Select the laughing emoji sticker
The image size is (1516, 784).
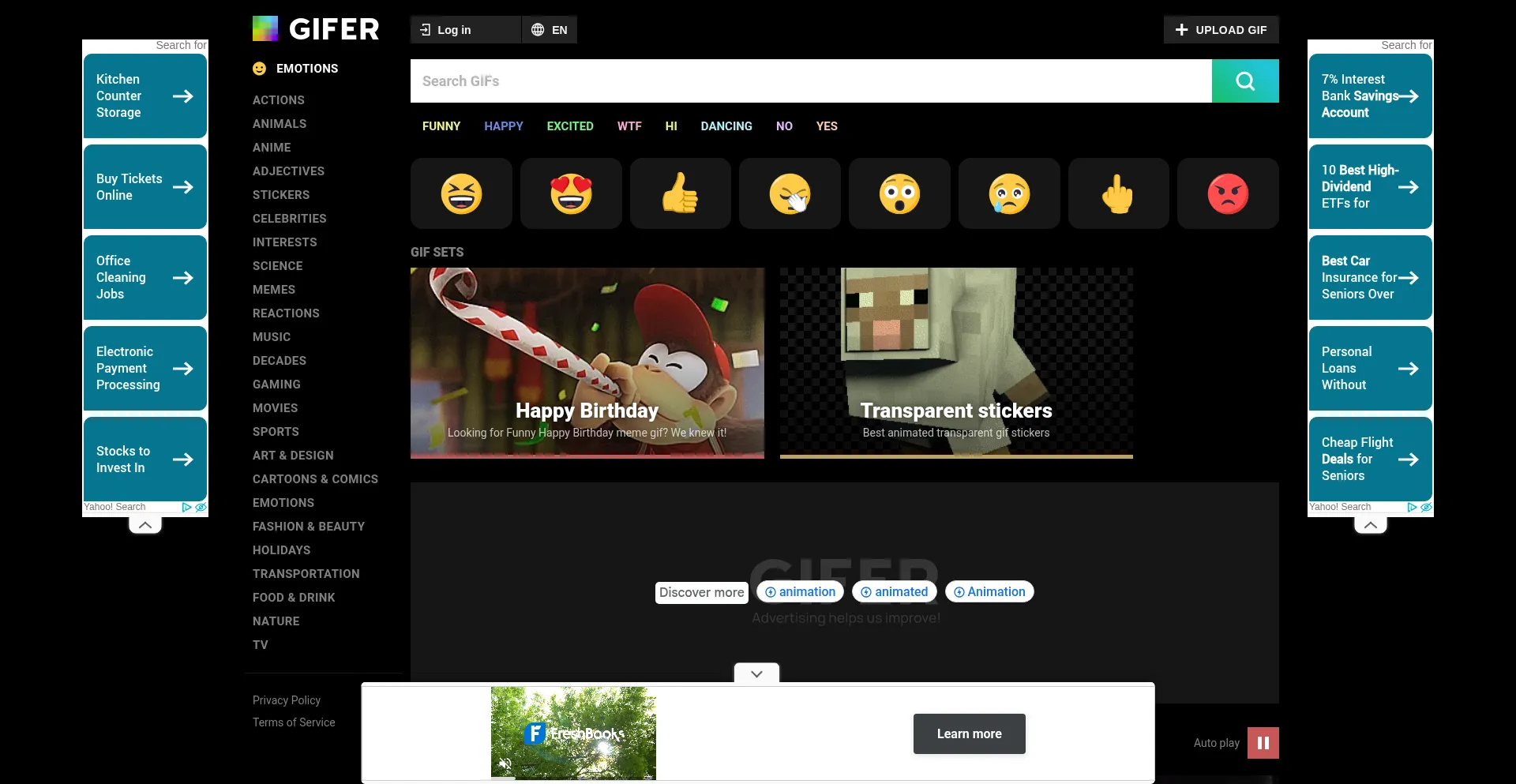tap(460, 193)
